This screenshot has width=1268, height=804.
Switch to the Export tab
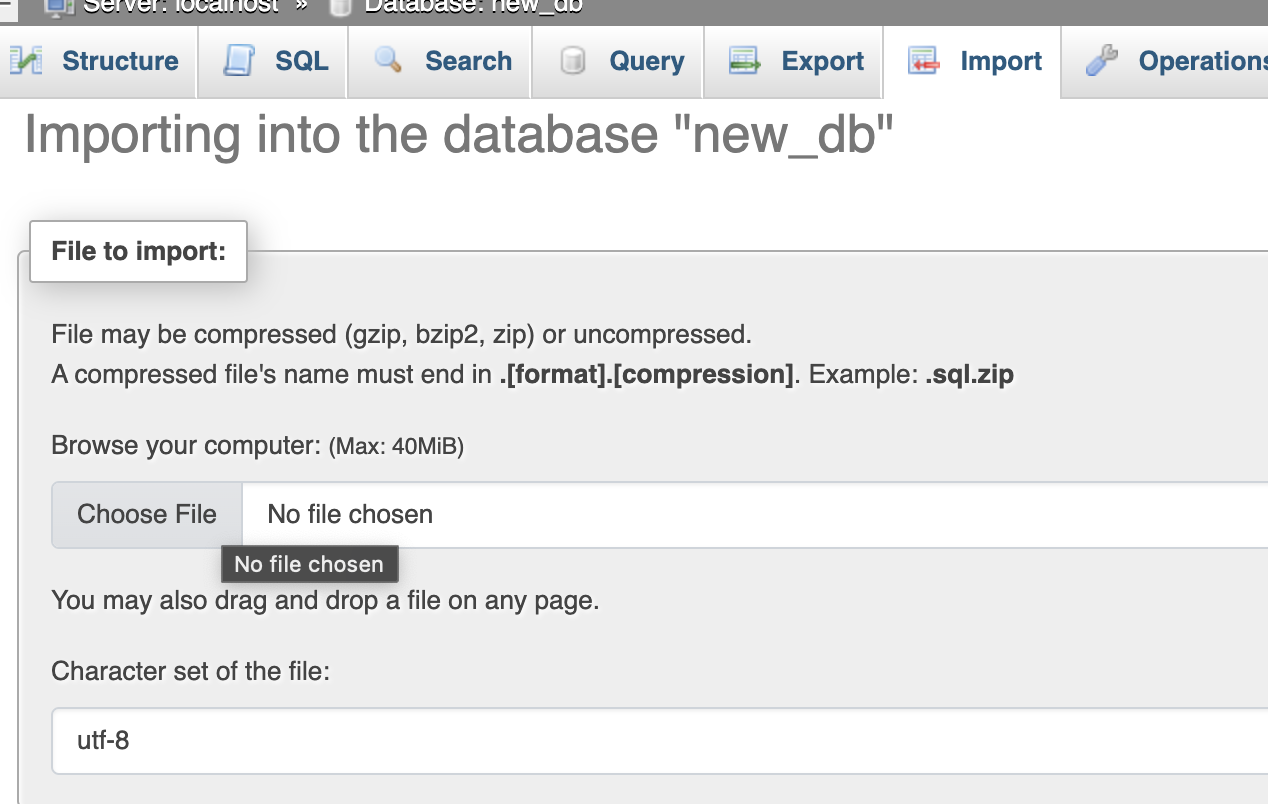(822, 61)
